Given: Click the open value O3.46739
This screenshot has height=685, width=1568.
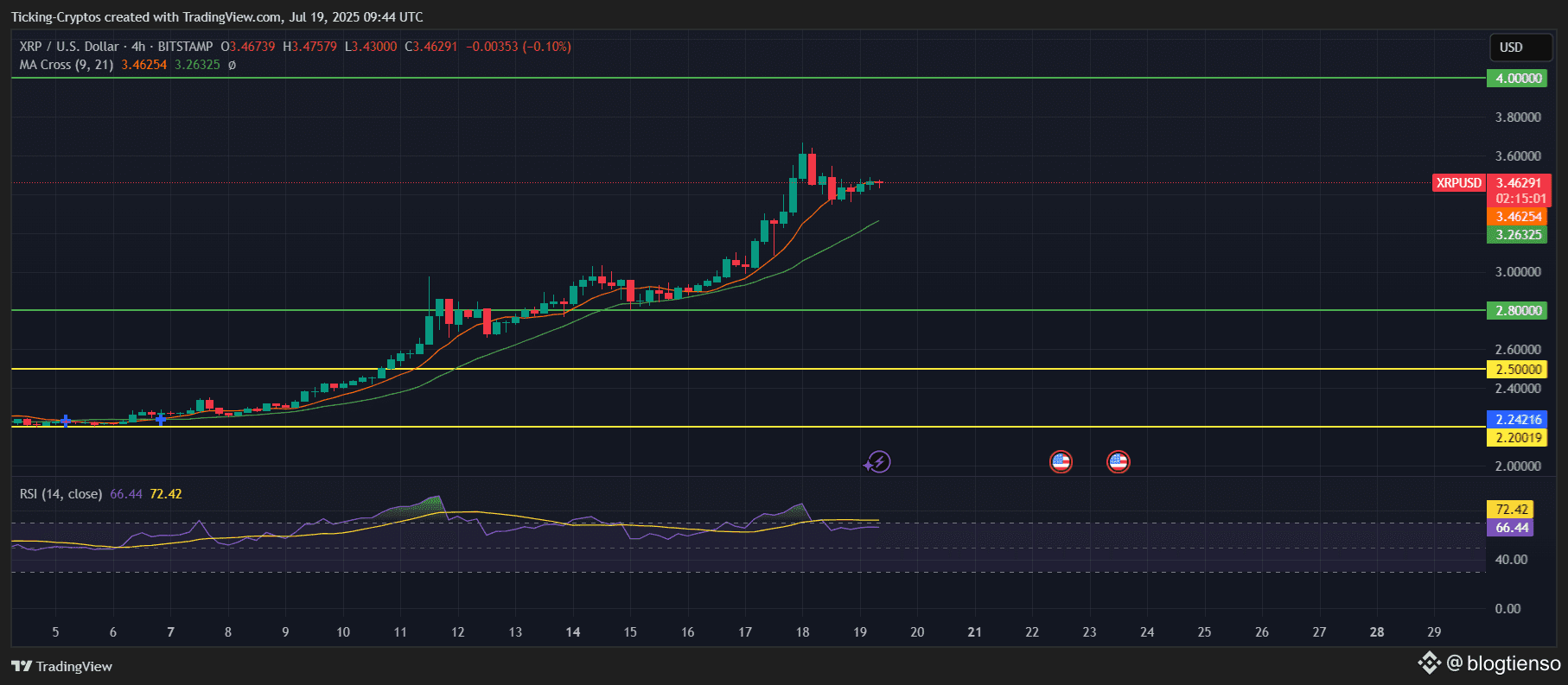Looking at the screenshot, I should (x=248, y=47).
